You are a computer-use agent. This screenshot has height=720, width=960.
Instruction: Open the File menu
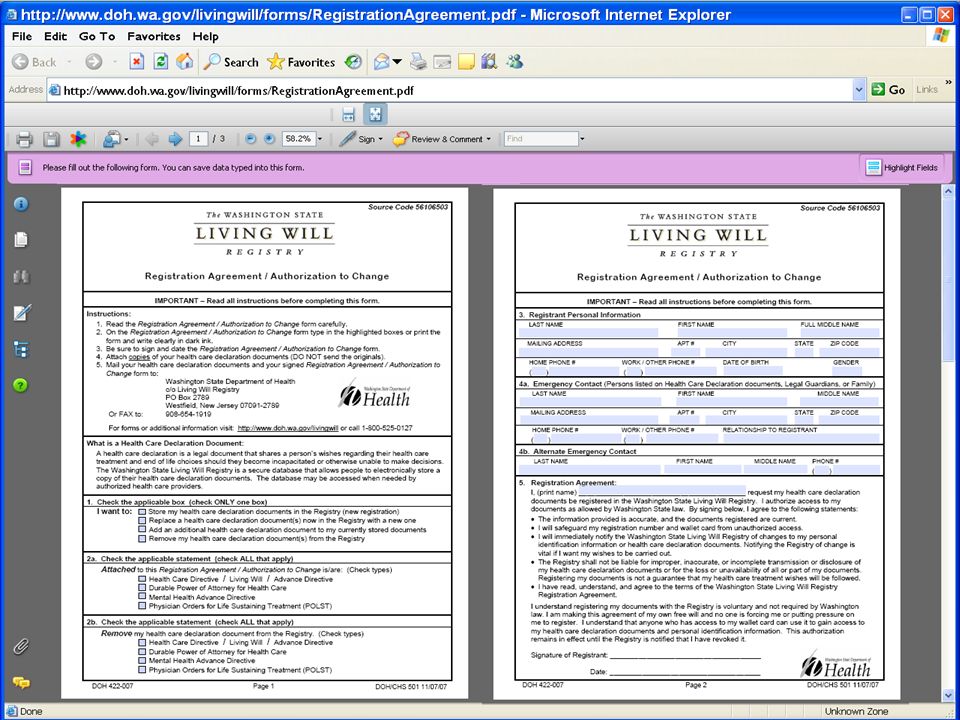(22, 37)
